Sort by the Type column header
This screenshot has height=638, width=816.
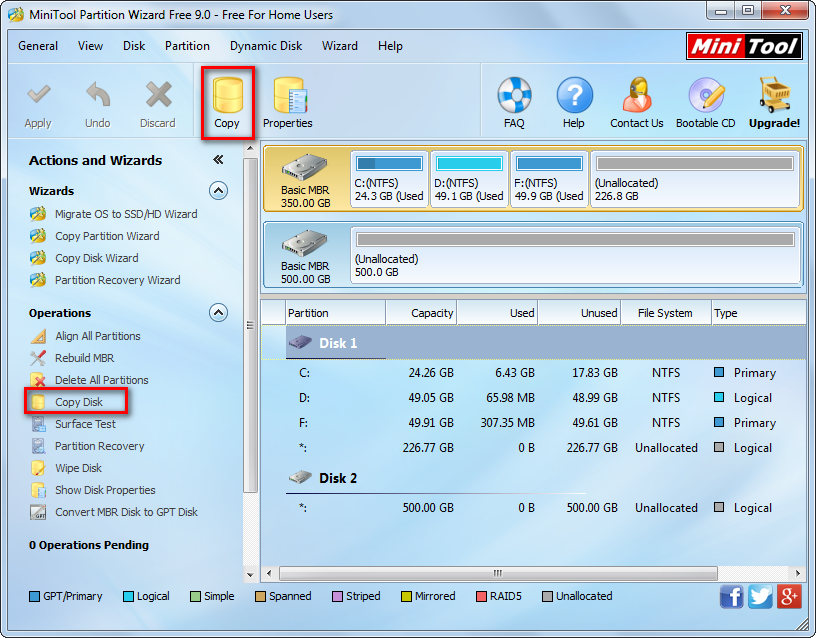tap(758, 313)
